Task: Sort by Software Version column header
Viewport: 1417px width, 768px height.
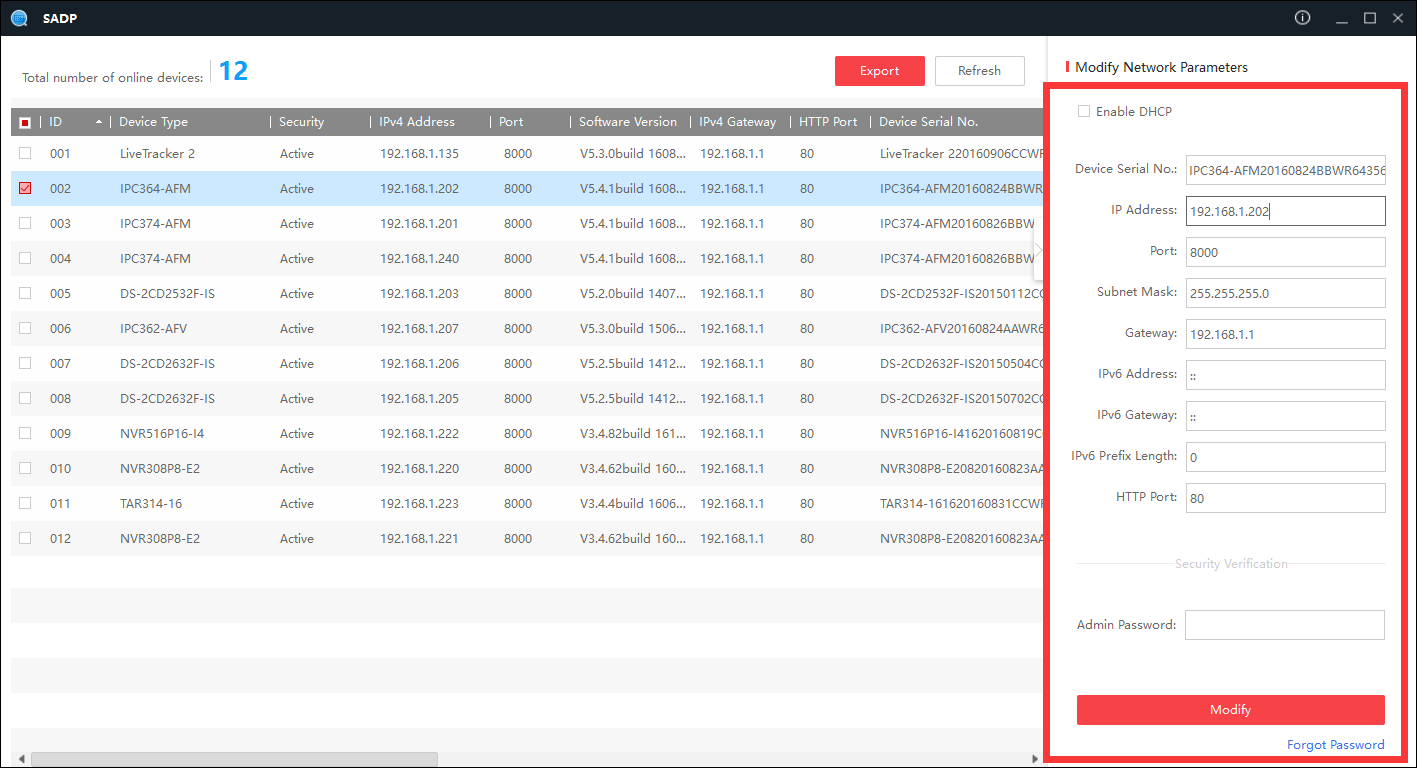Action: 630,122
